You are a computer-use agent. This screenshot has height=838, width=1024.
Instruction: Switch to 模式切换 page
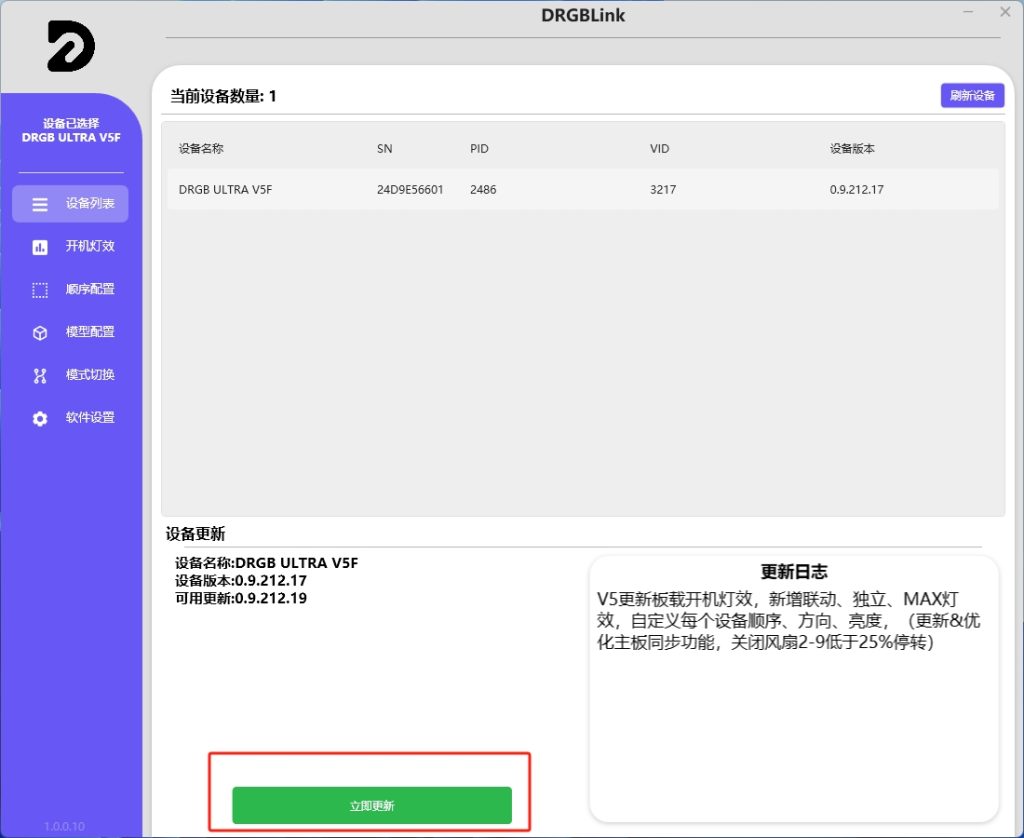tap(71, 375)
